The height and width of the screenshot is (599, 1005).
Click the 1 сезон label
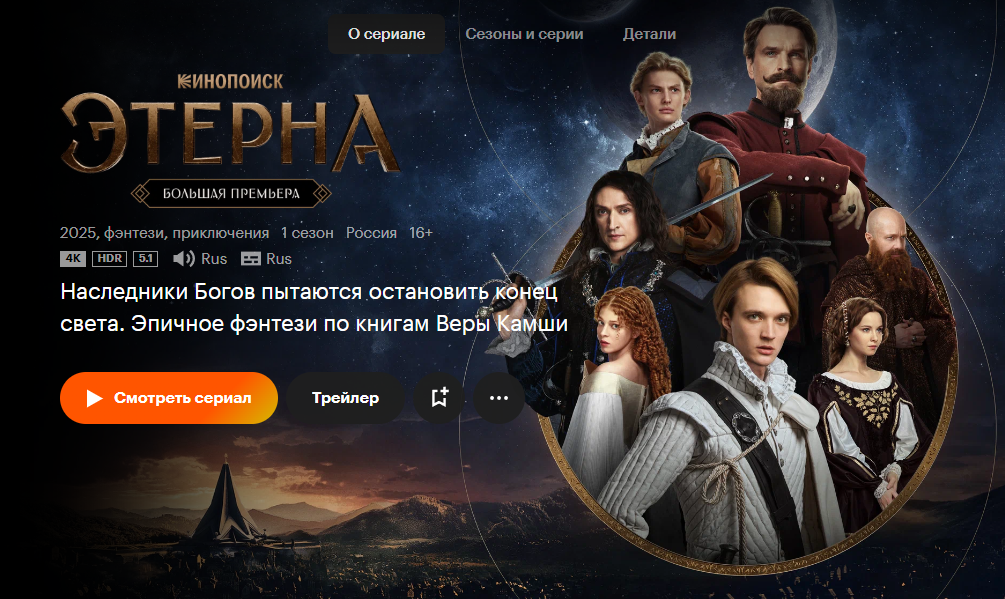point(307,233)
